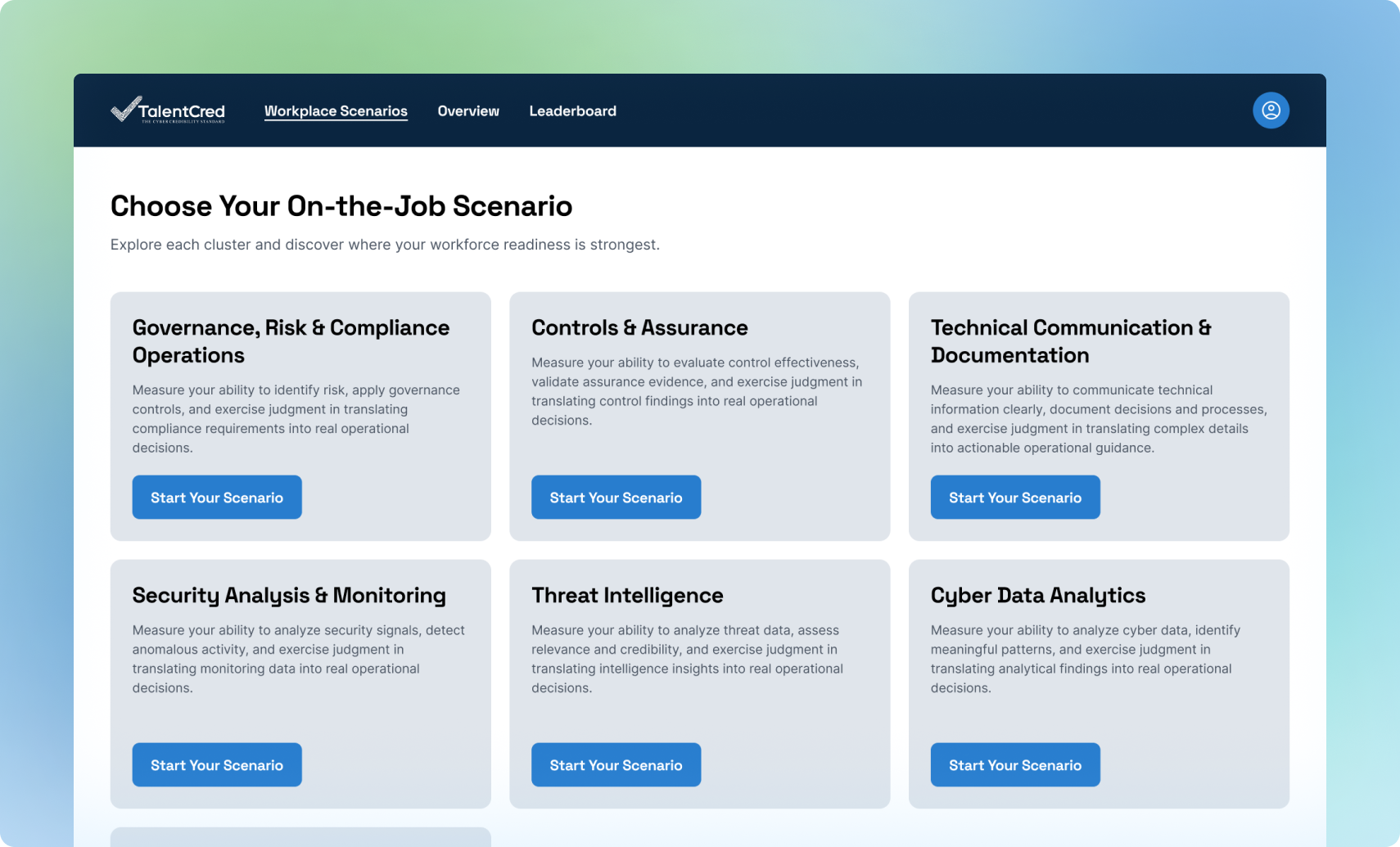Viewport: 1400px width, 847px height.
Task: Start the Threat Intelligence scenario
Action: [616, 765]
